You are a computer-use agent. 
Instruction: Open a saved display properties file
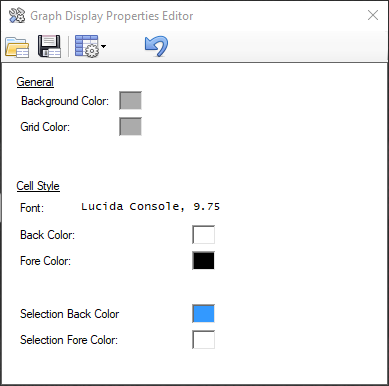tap(17, 47)
